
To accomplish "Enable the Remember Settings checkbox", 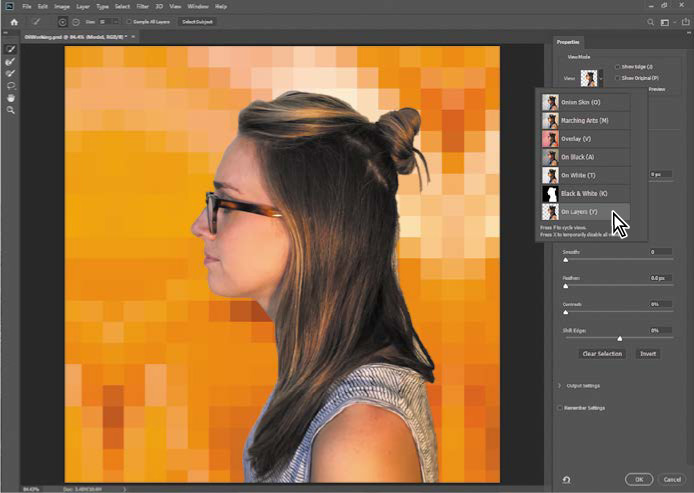I will (559, 407).
